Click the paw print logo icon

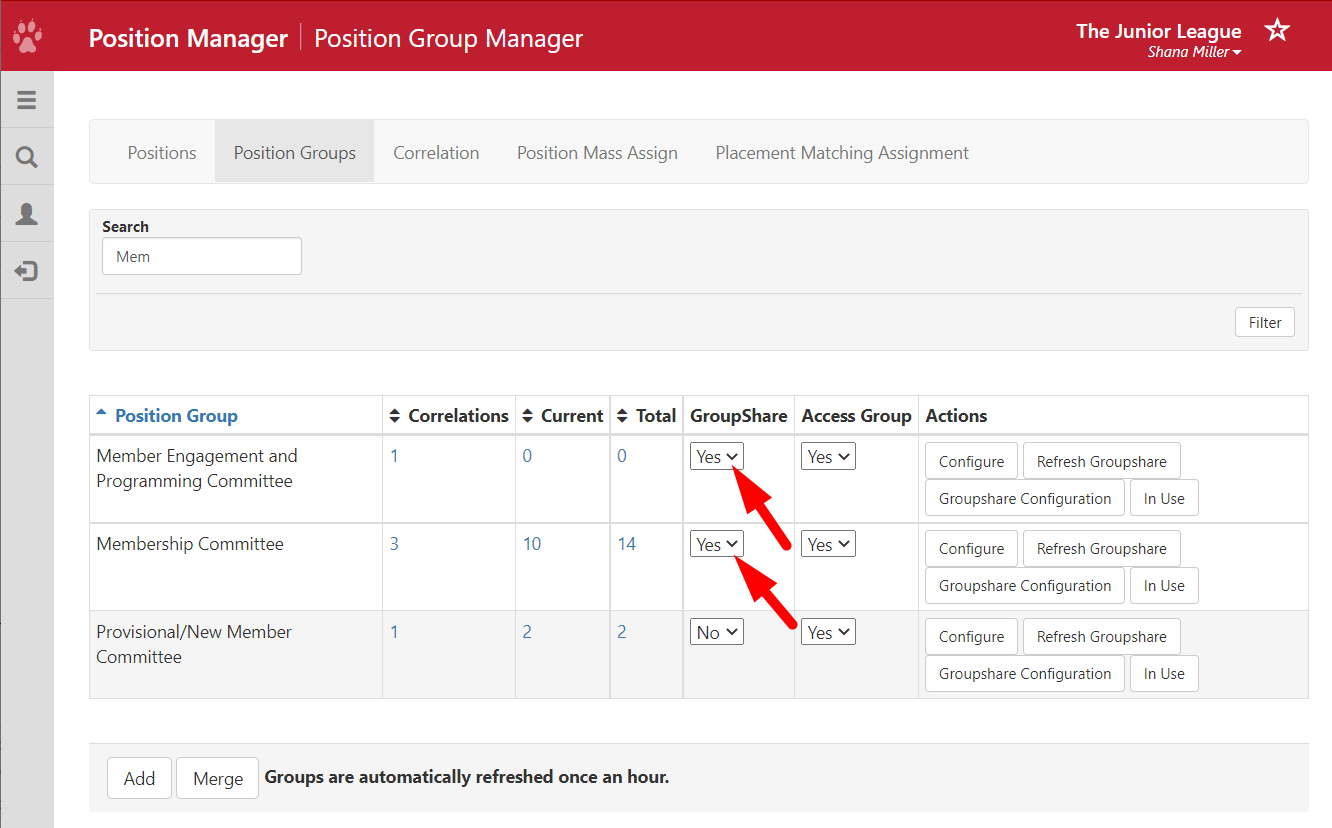[x=27, y=38]
